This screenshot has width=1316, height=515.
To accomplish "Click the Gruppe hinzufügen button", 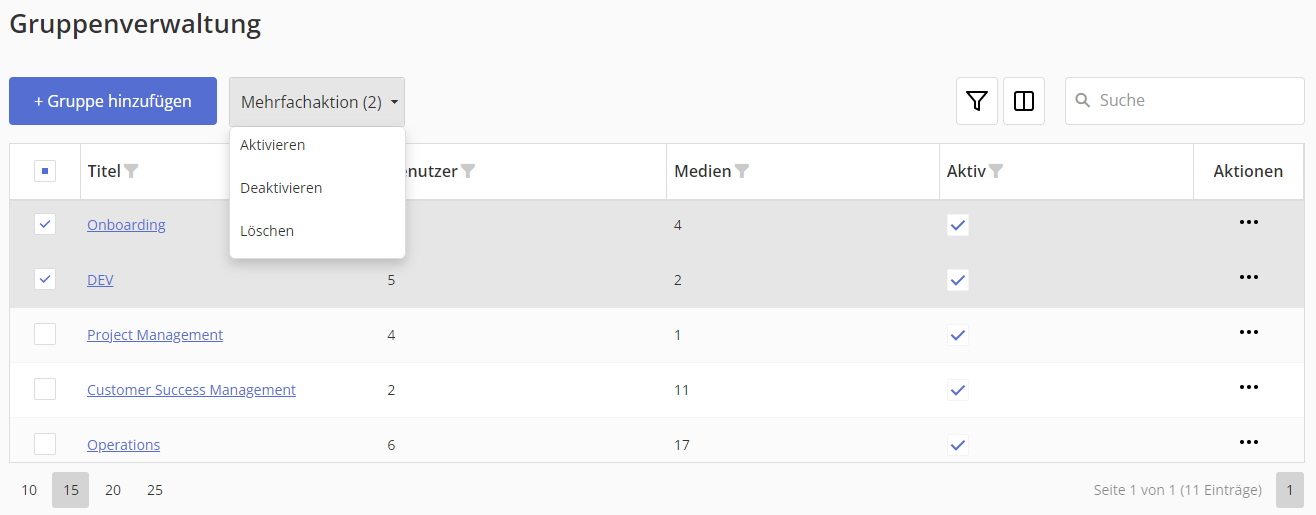I will coord(113,101).
